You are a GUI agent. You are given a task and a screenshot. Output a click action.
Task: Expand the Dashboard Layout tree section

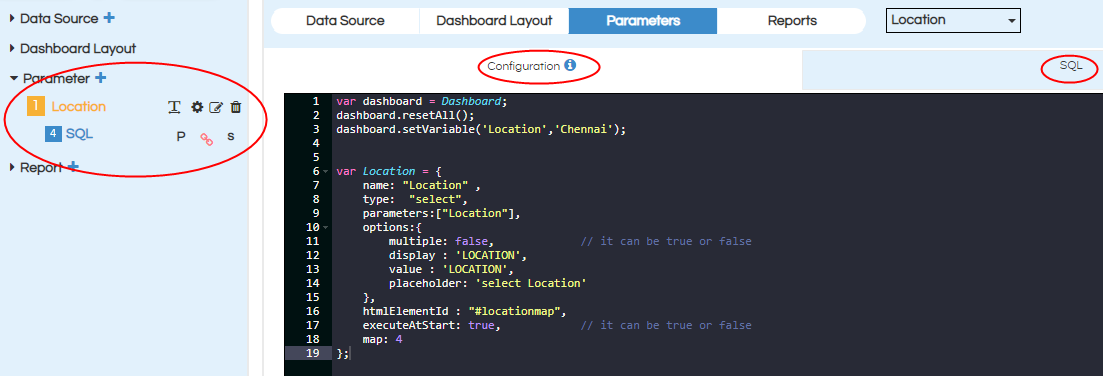click(x=13, y=49)
